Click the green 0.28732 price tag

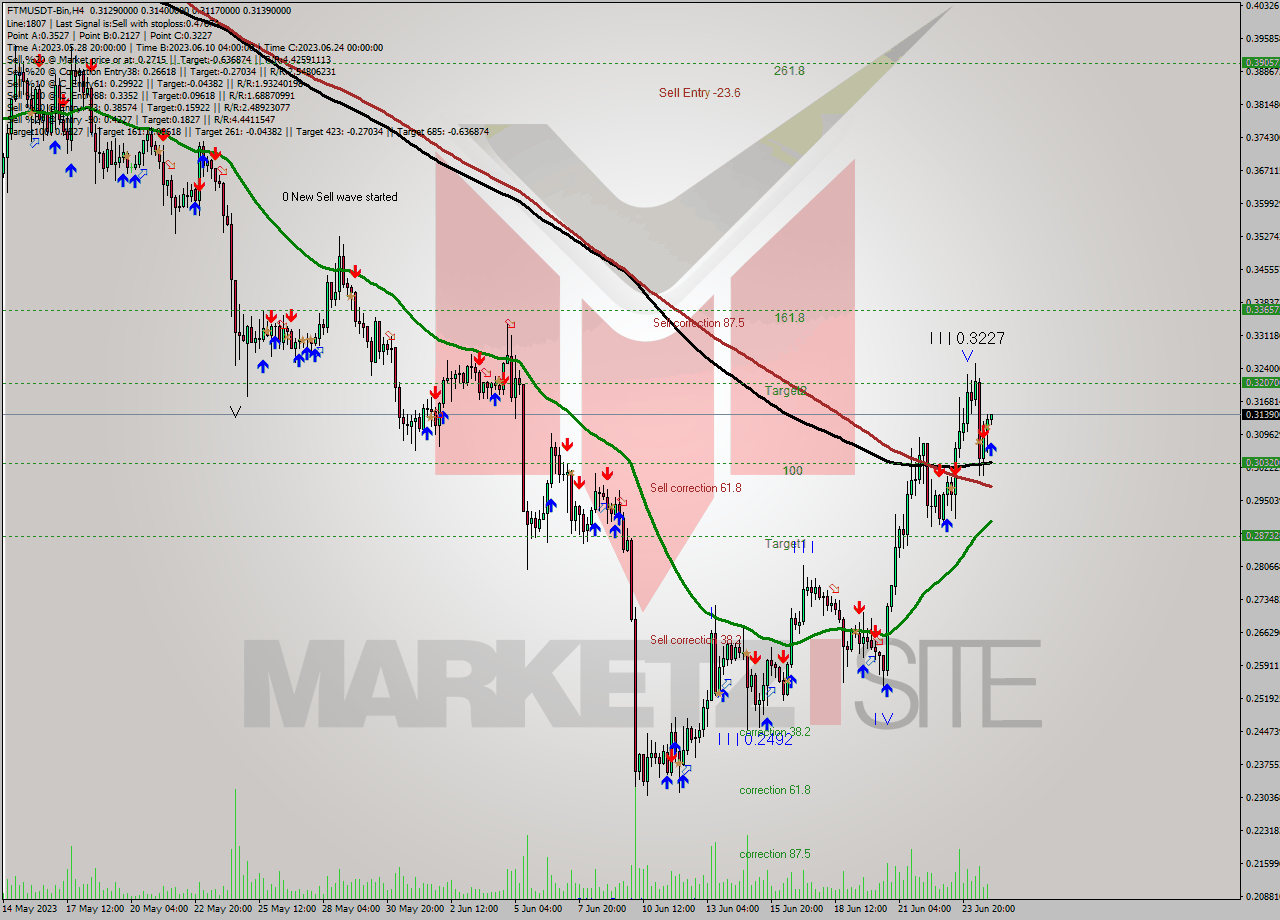click(x=1260, y=536)
